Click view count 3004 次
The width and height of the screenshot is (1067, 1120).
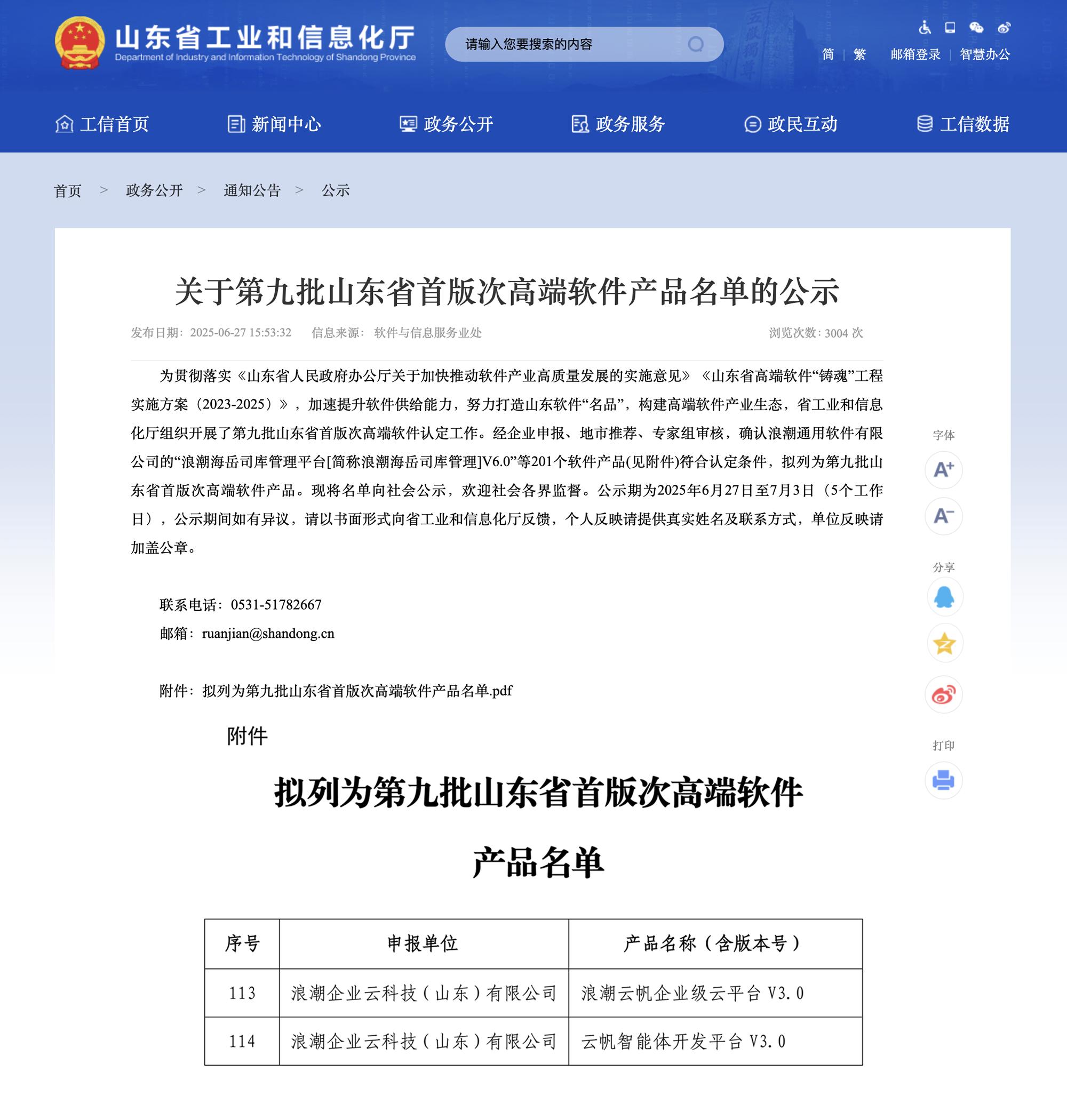[843, 333]
